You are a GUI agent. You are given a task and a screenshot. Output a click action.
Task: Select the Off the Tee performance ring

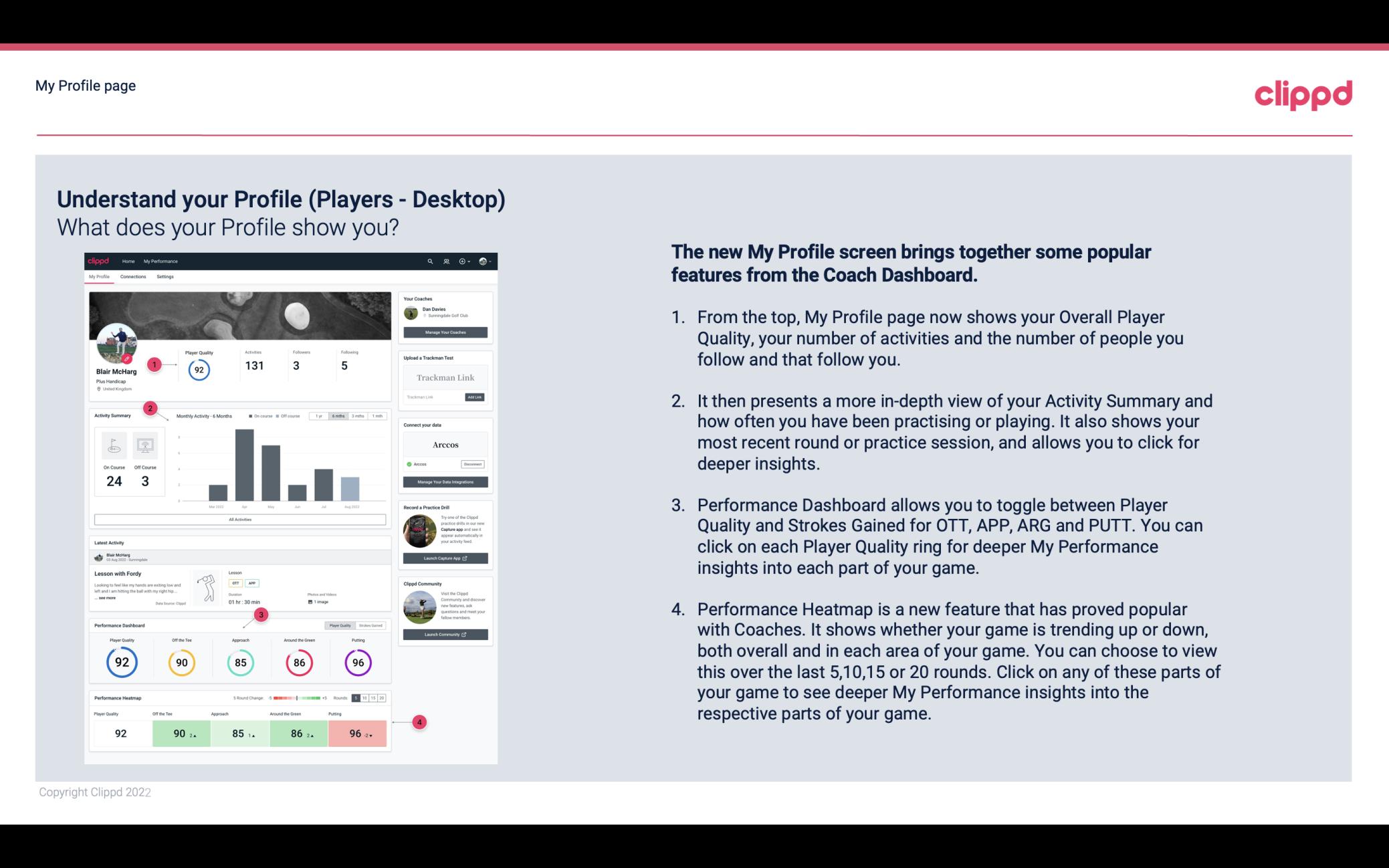(181, 661)
